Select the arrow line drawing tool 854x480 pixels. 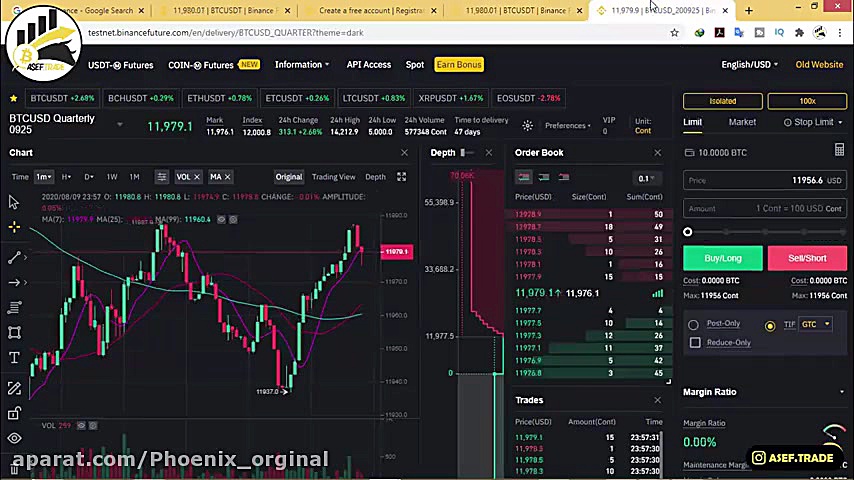(x=14, y=282)
